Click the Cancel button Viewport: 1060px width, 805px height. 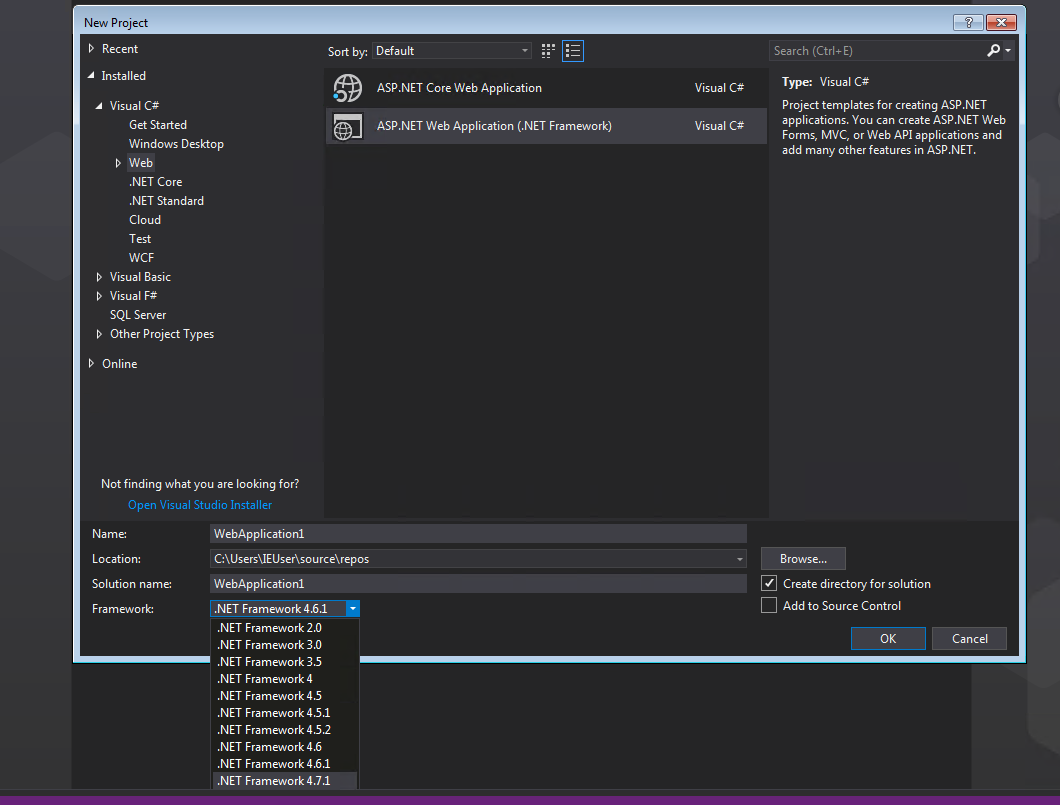(969, 639)
